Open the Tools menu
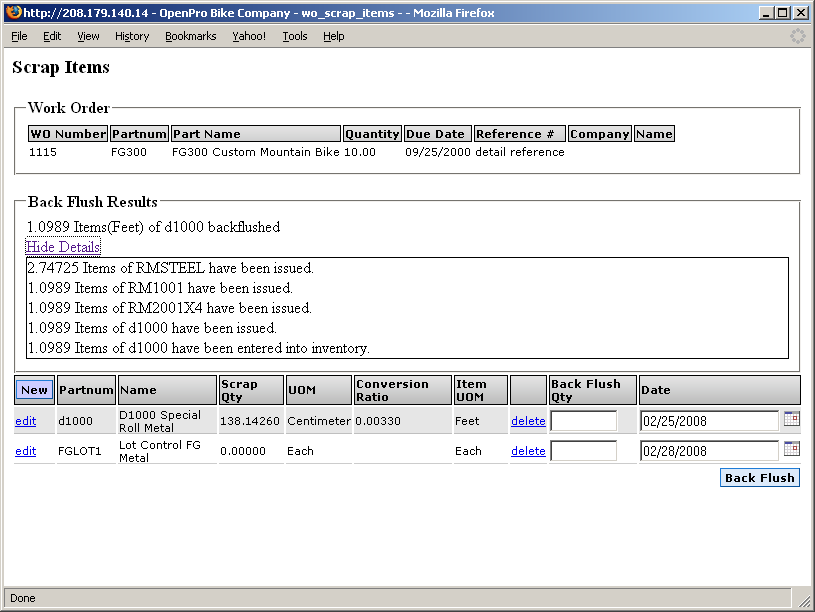815x612 pixels. click(295, 36)
